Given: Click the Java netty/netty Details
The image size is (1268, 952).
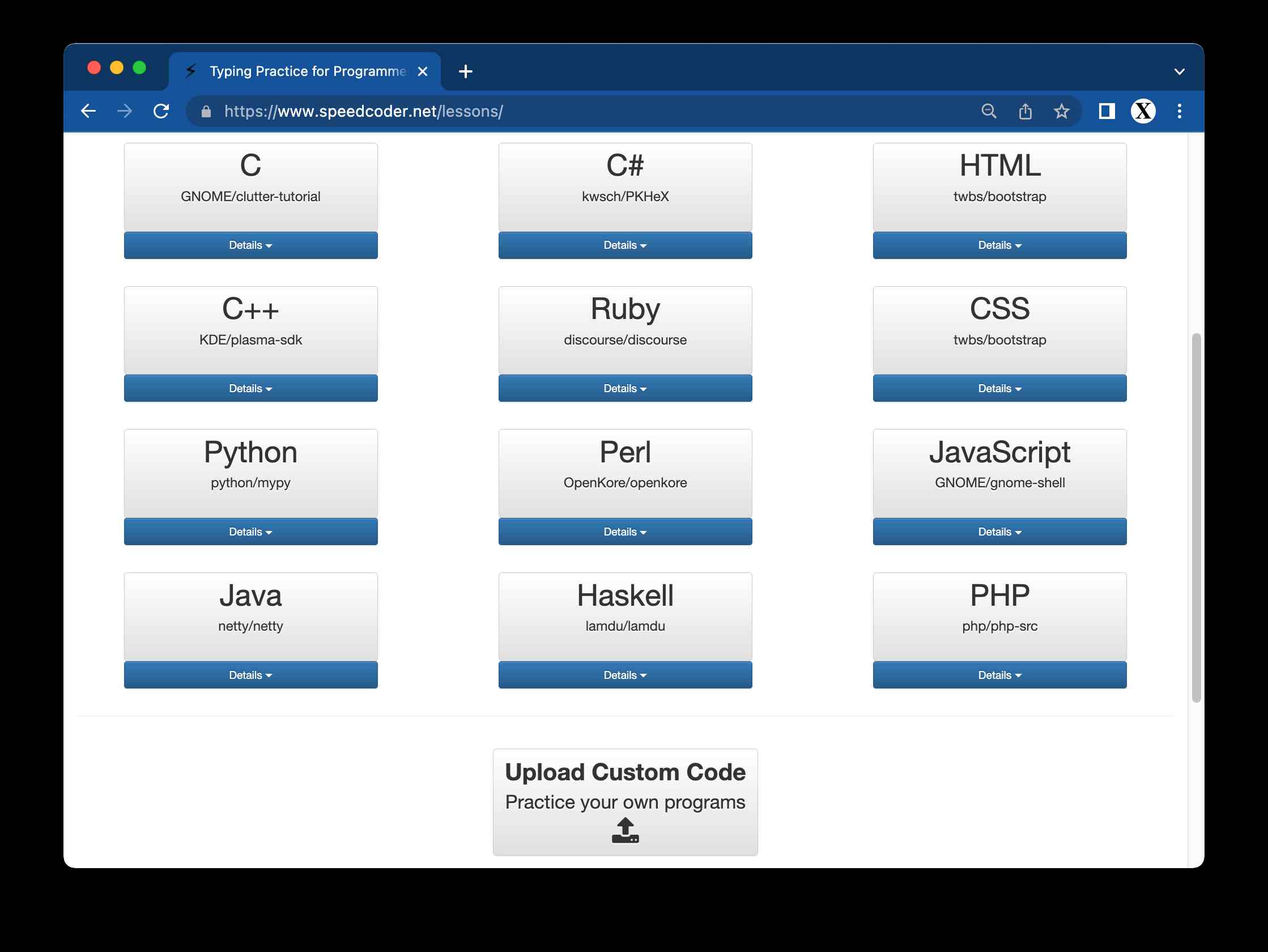Looking at the screenshot, I should pyautogui.click(x=250, y=674).
